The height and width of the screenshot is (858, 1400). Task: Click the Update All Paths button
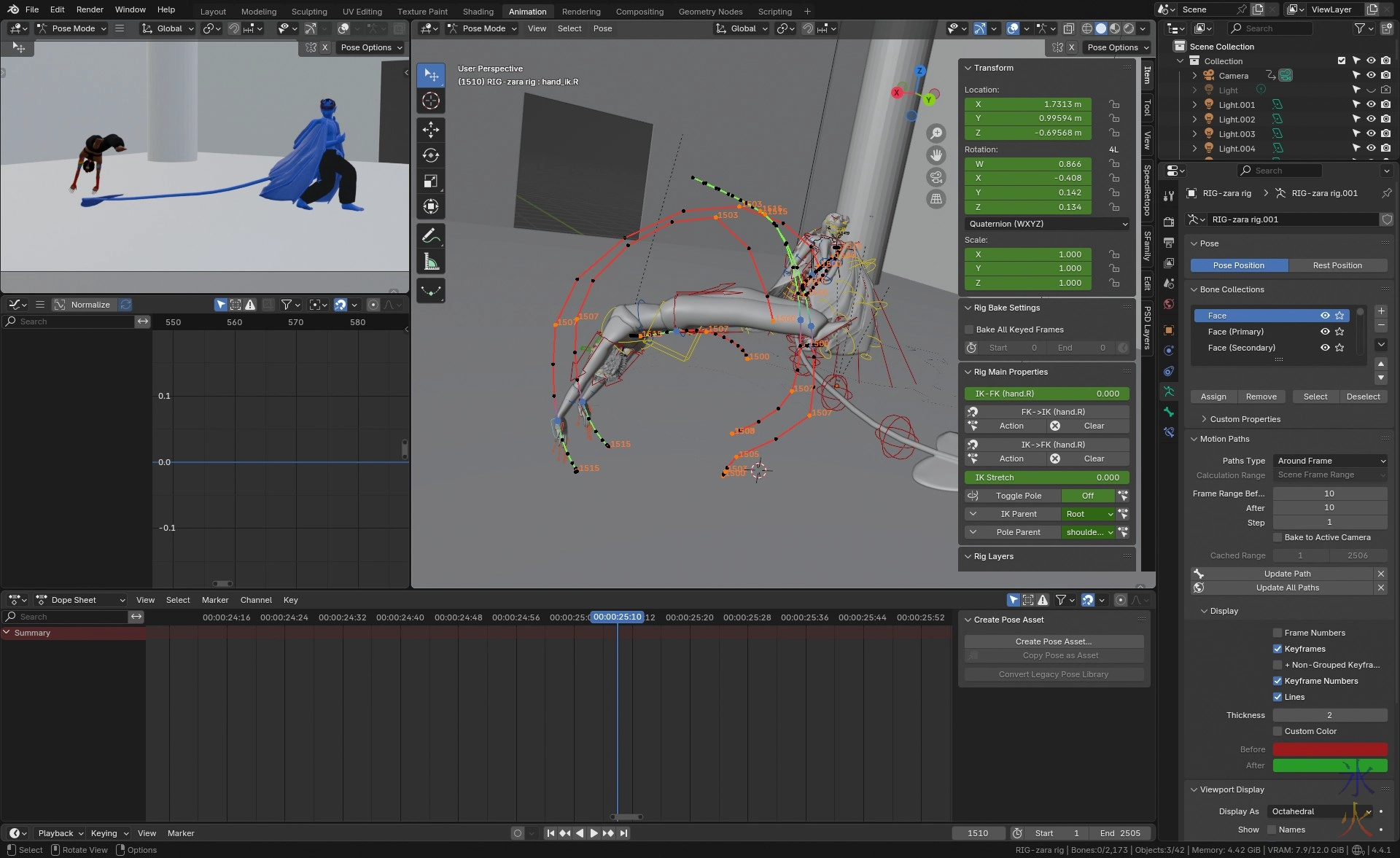pyautogui.click(x=1287, y=588)
